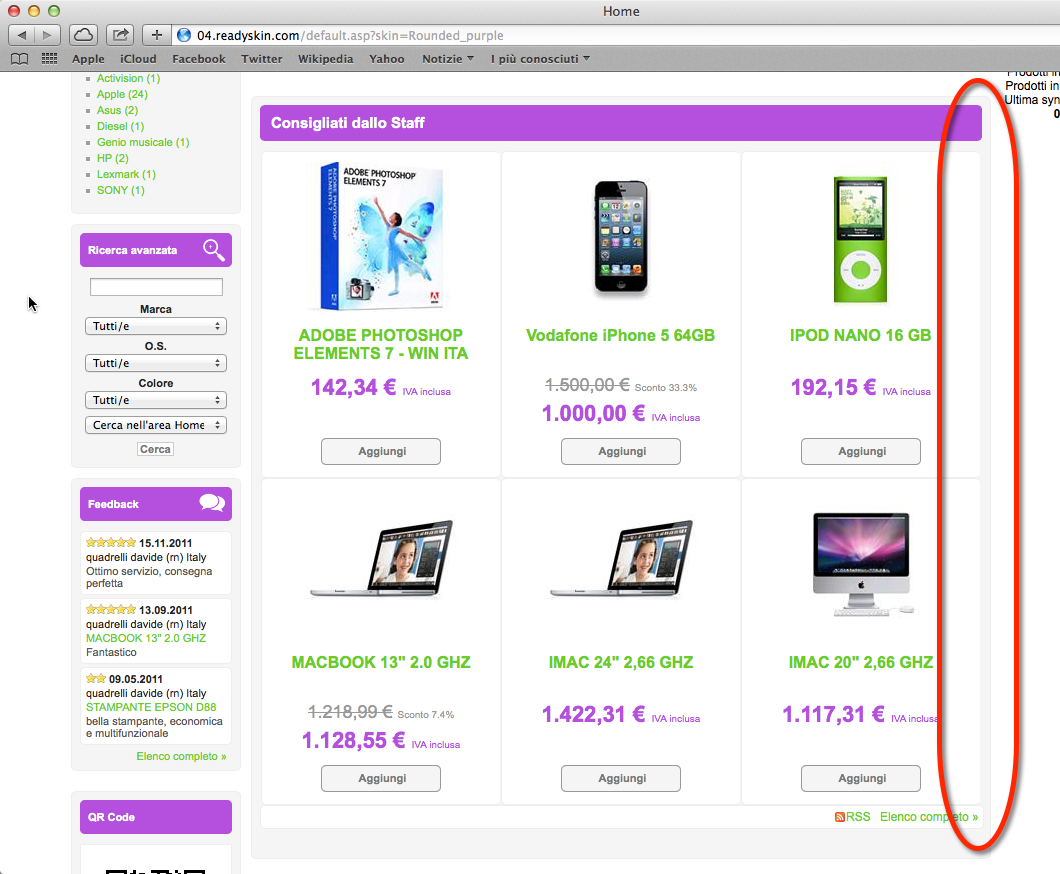The image size is (1060, 874).
Task: Open 'I più conosciuti' bookmarks folder
Action: (540, 59)
